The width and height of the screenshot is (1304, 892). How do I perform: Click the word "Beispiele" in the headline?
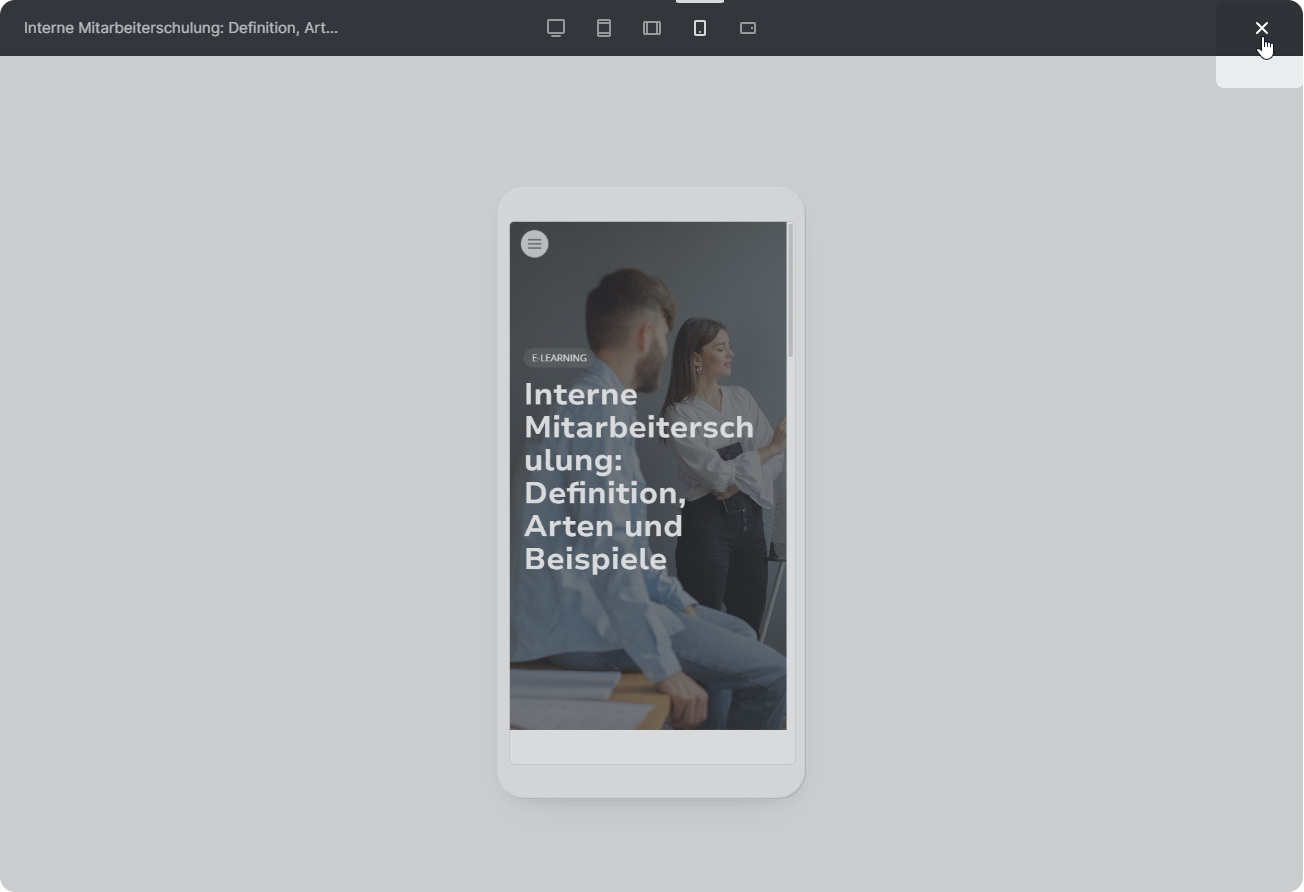[595, 559]
